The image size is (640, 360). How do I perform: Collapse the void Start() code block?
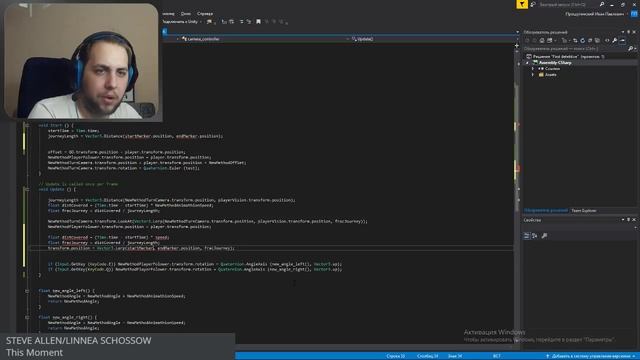coord(27,125)
